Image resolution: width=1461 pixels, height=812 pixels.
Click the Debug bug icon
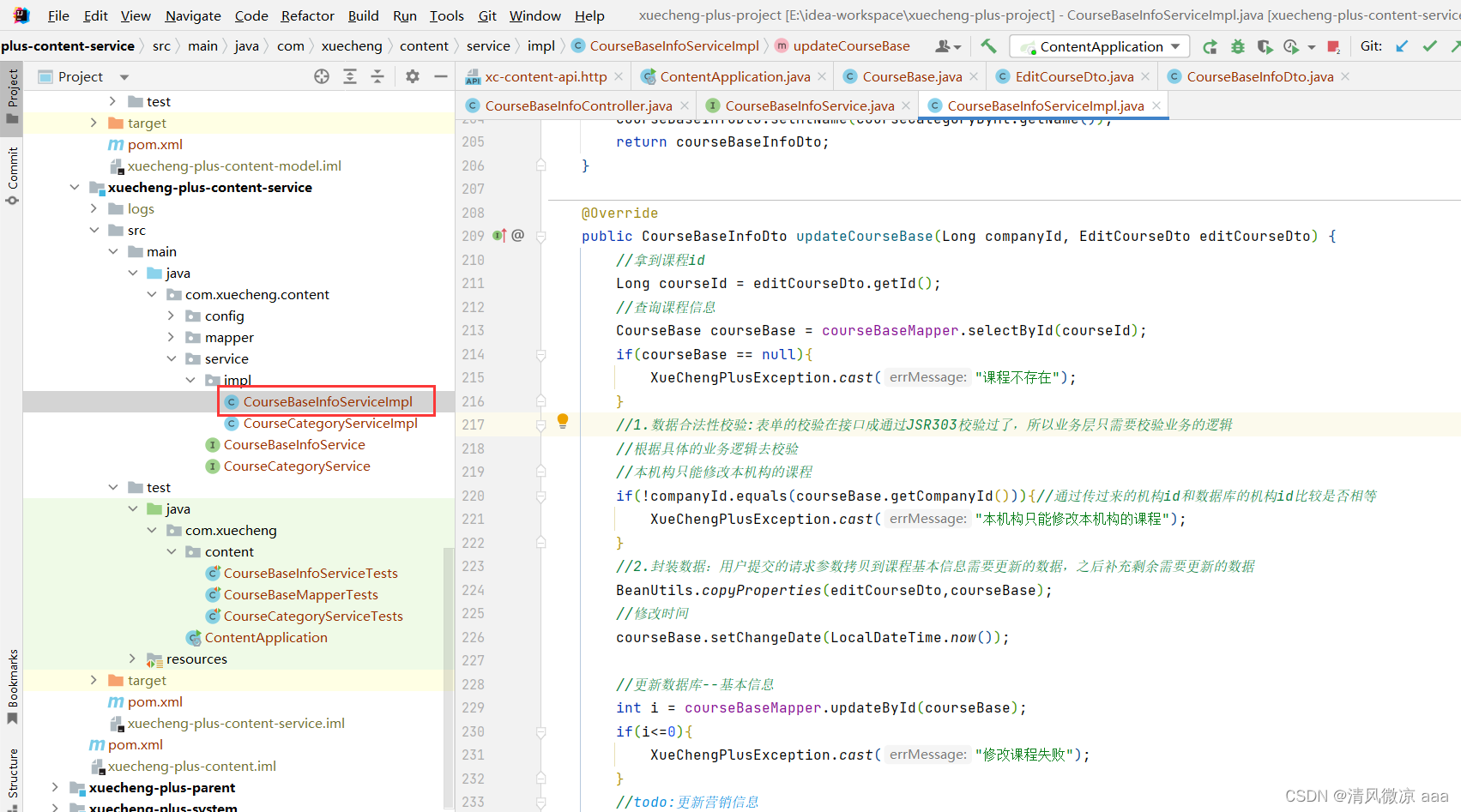(1237, 46)
